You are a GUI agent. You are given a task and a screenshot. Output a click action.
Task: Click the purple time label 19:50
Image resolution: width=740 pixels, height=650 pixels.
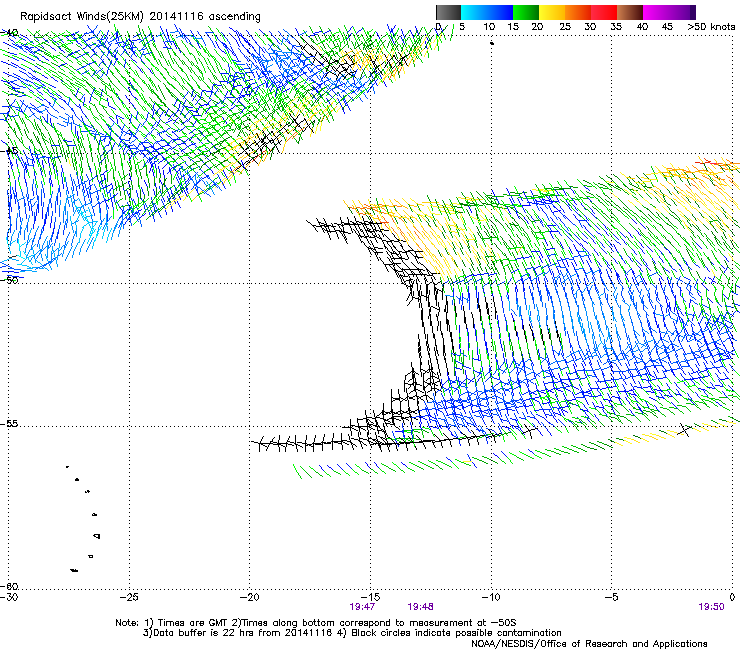tap(711, 607)
